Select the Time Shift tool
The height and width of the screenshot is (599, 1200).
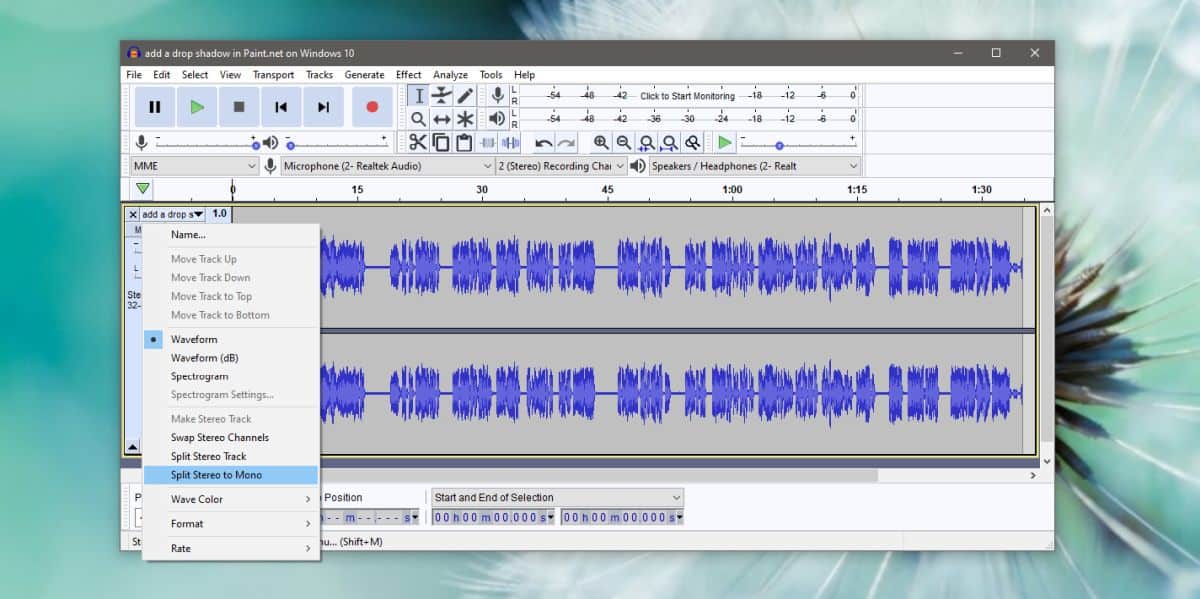[x=442, y=119]
